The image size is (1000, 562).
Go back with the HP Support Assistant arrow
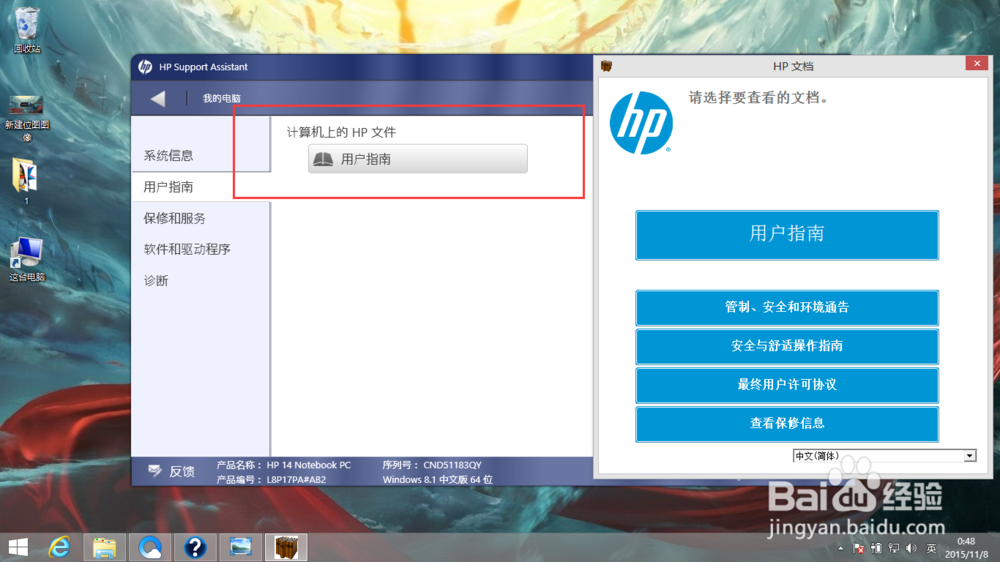158,98
